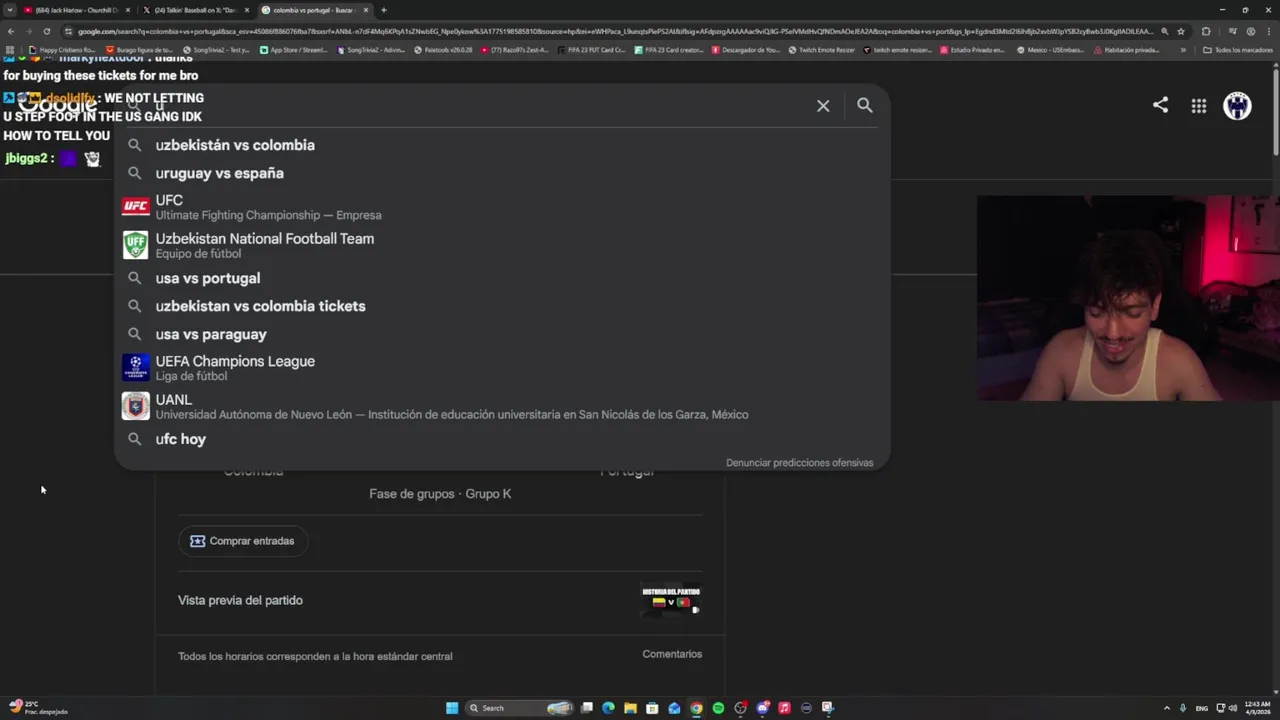1280x720 pixels.
Task: Click Denunciar predicciones ofensivas link
Action: point(799,463)
